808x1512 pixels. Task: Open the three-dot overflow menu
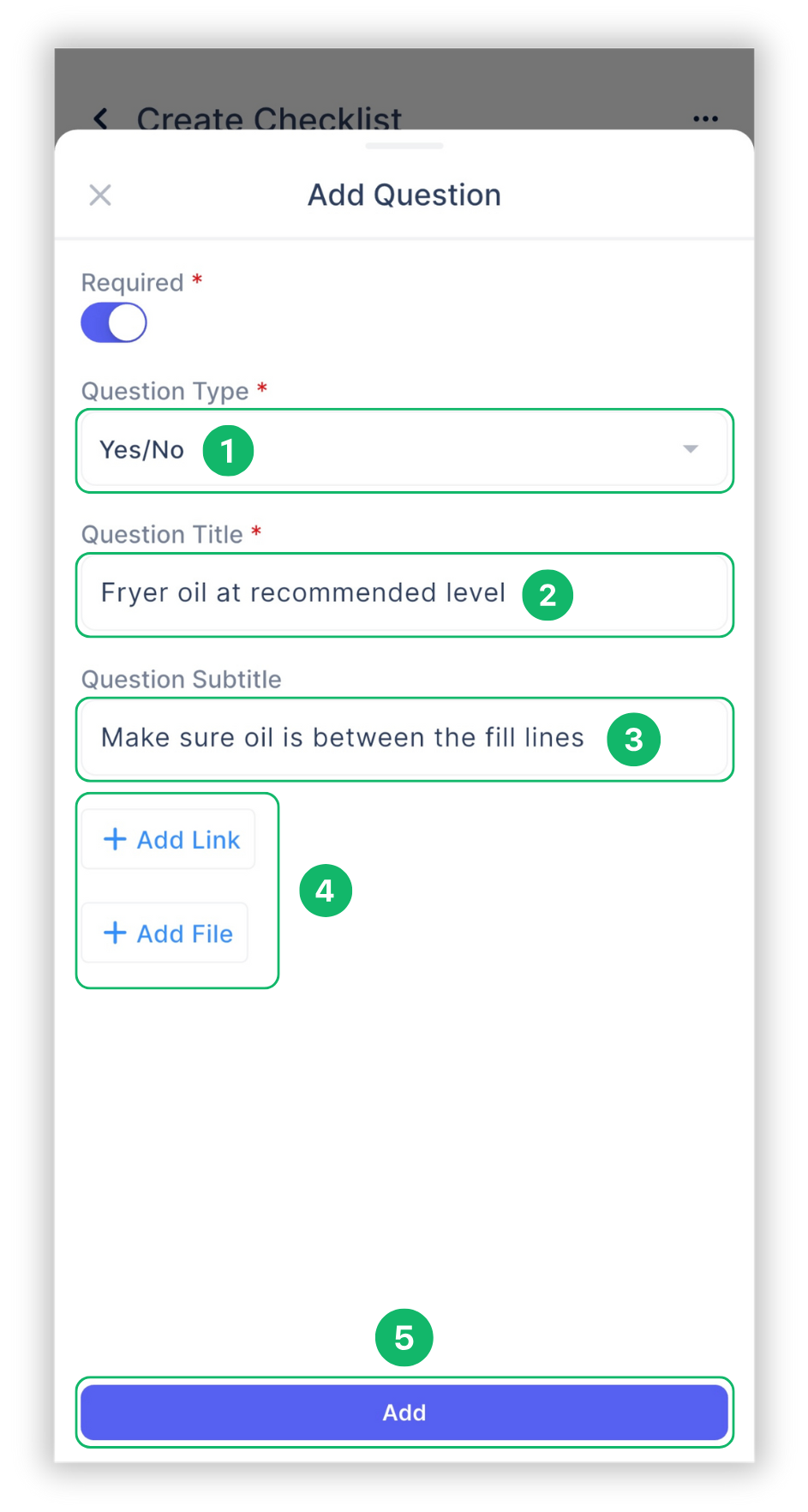704,119
